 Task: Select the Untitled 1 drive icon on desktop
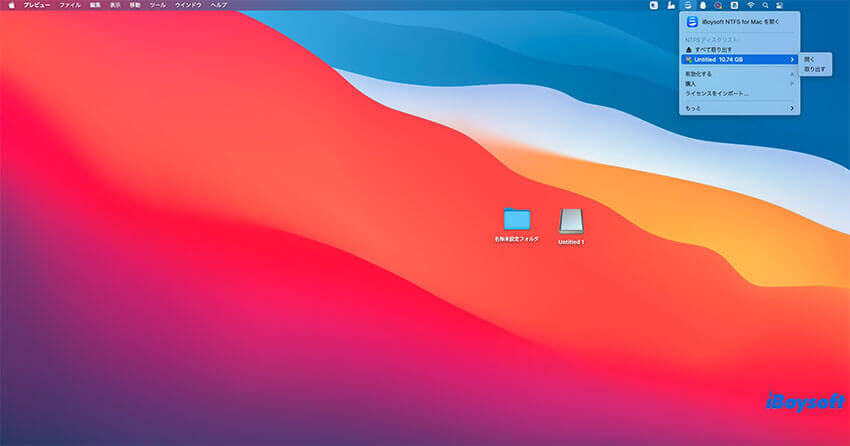pos(571,221)
